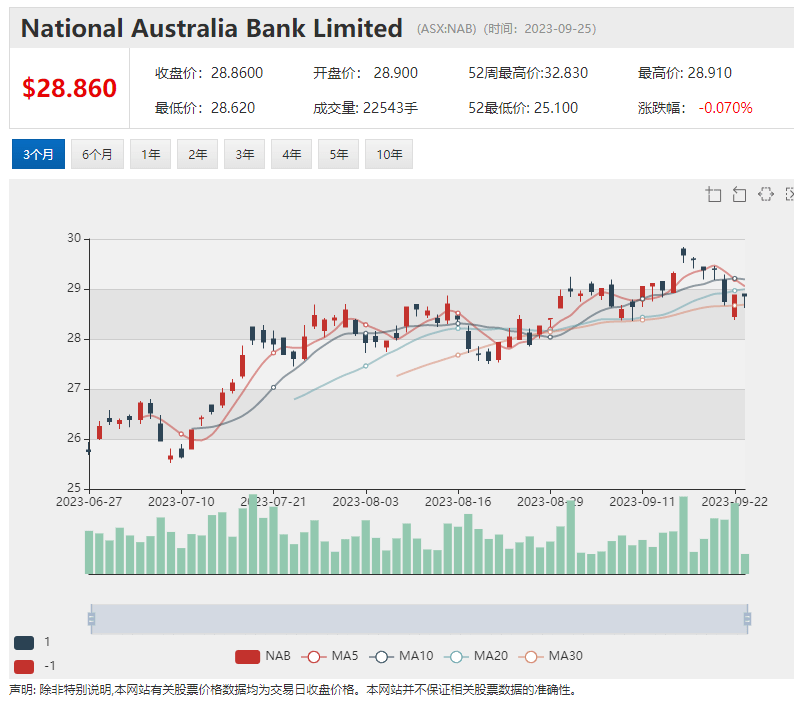
Task: Click the 2023-07-10 x-axis label
Action: pos(181,502)
